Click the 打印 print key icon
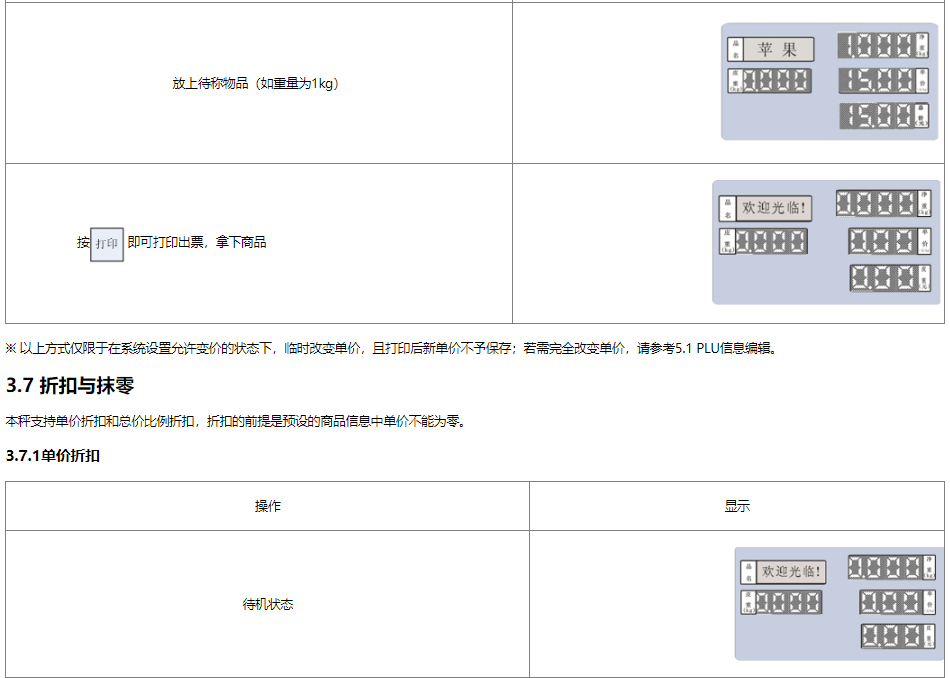Image resolution: width=950 pixels, height=678 pixels. (x=107, y=243)
